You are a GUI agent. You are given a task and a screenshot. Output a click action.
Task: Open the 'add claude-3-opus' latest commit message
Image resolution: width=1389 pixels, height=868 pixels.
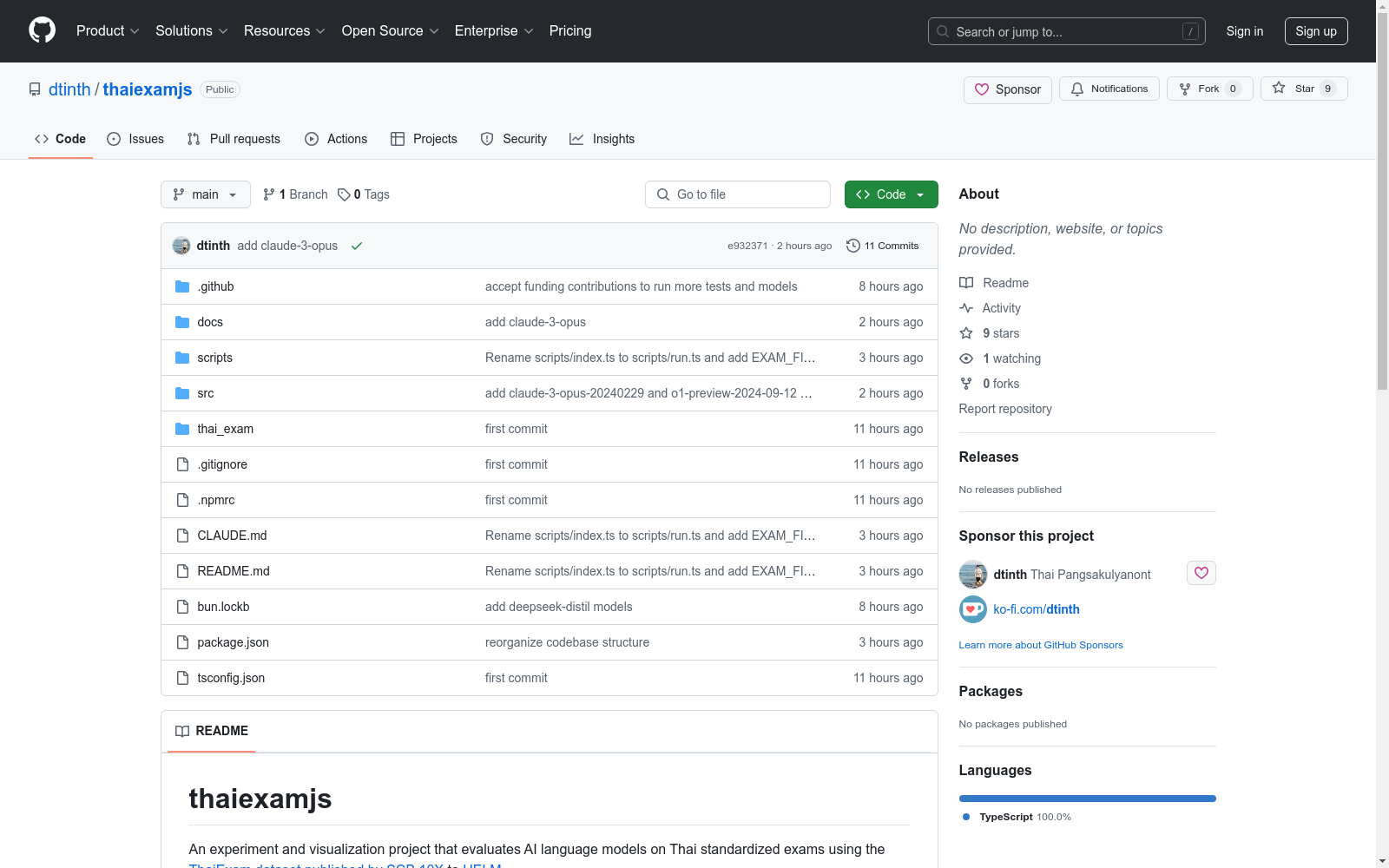click(x=287, y=246)
